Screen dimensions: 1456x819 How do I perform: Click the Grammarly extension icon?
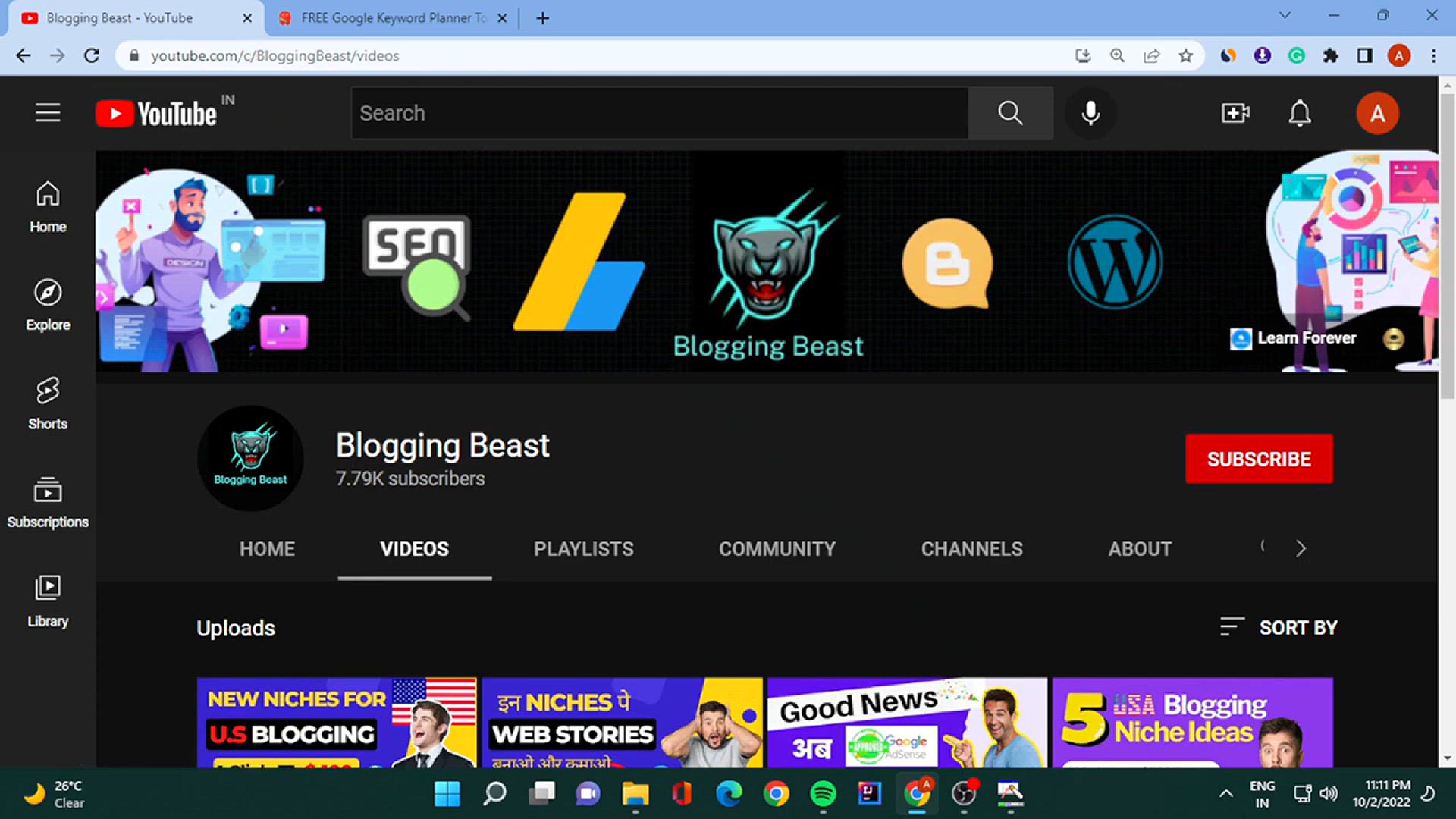[1296, 55]
